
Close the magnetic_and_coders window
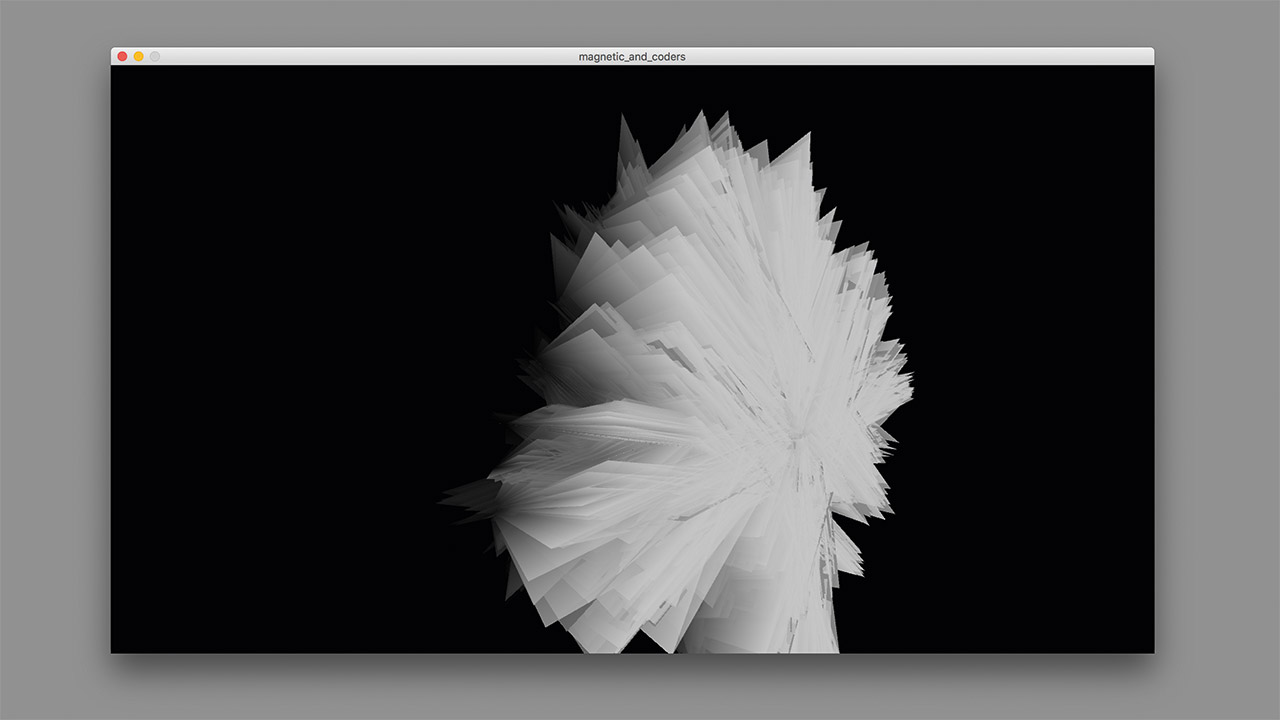pos(122,56)
